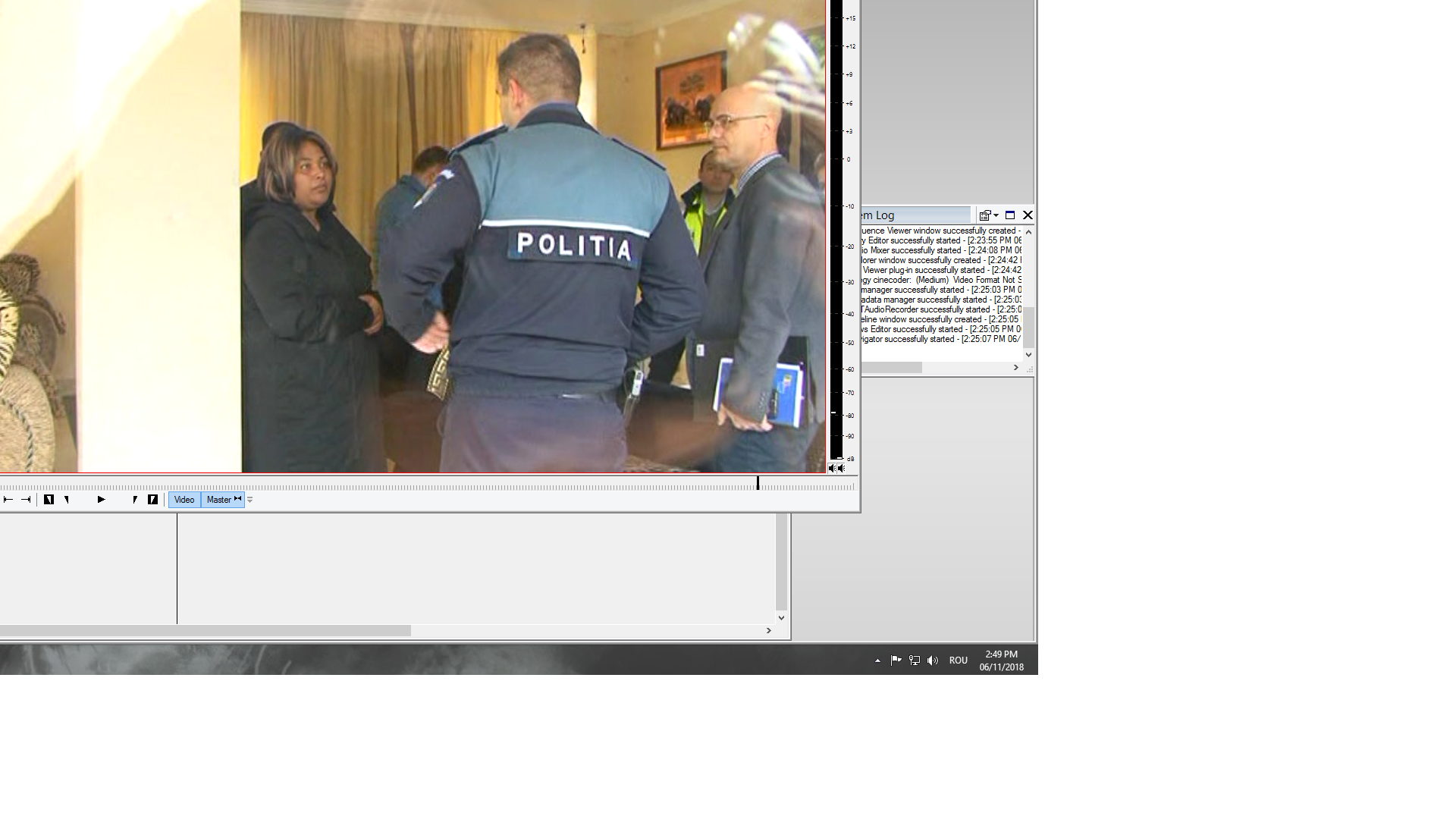The image size is (1456, 819).
Task: Jump to the end marker arrow
Action: [x=26, y=500]
